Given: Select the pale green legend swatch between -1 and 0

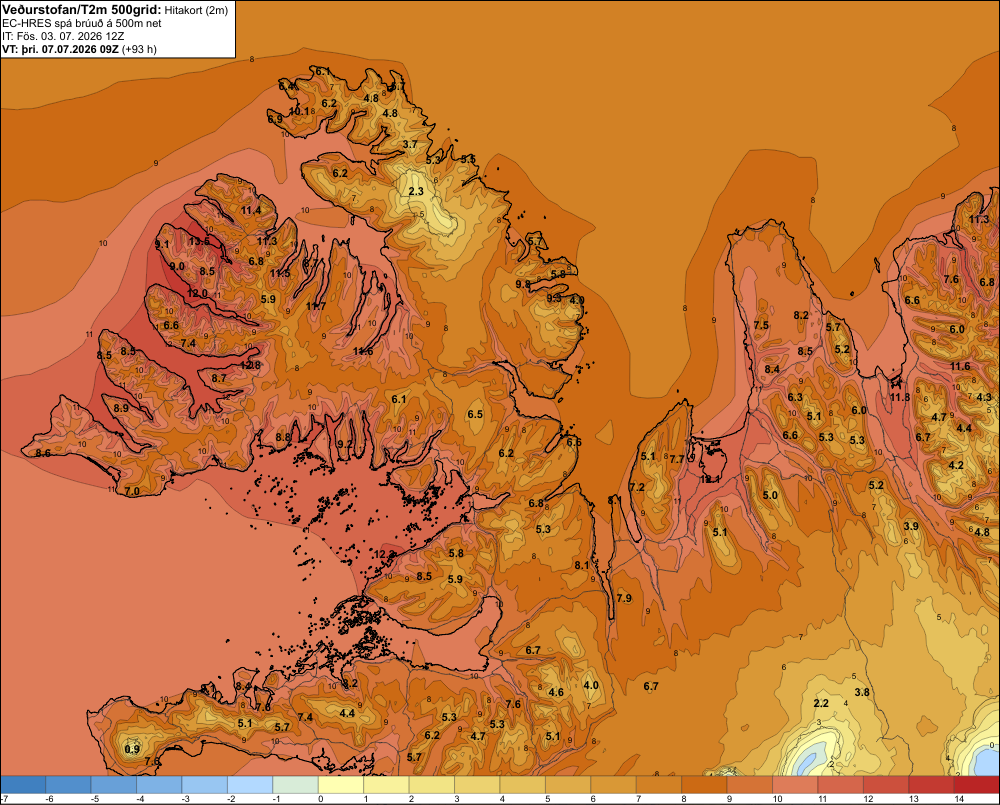Looking at the screenshot, I should pyautogui.click(x=295, y=785).
